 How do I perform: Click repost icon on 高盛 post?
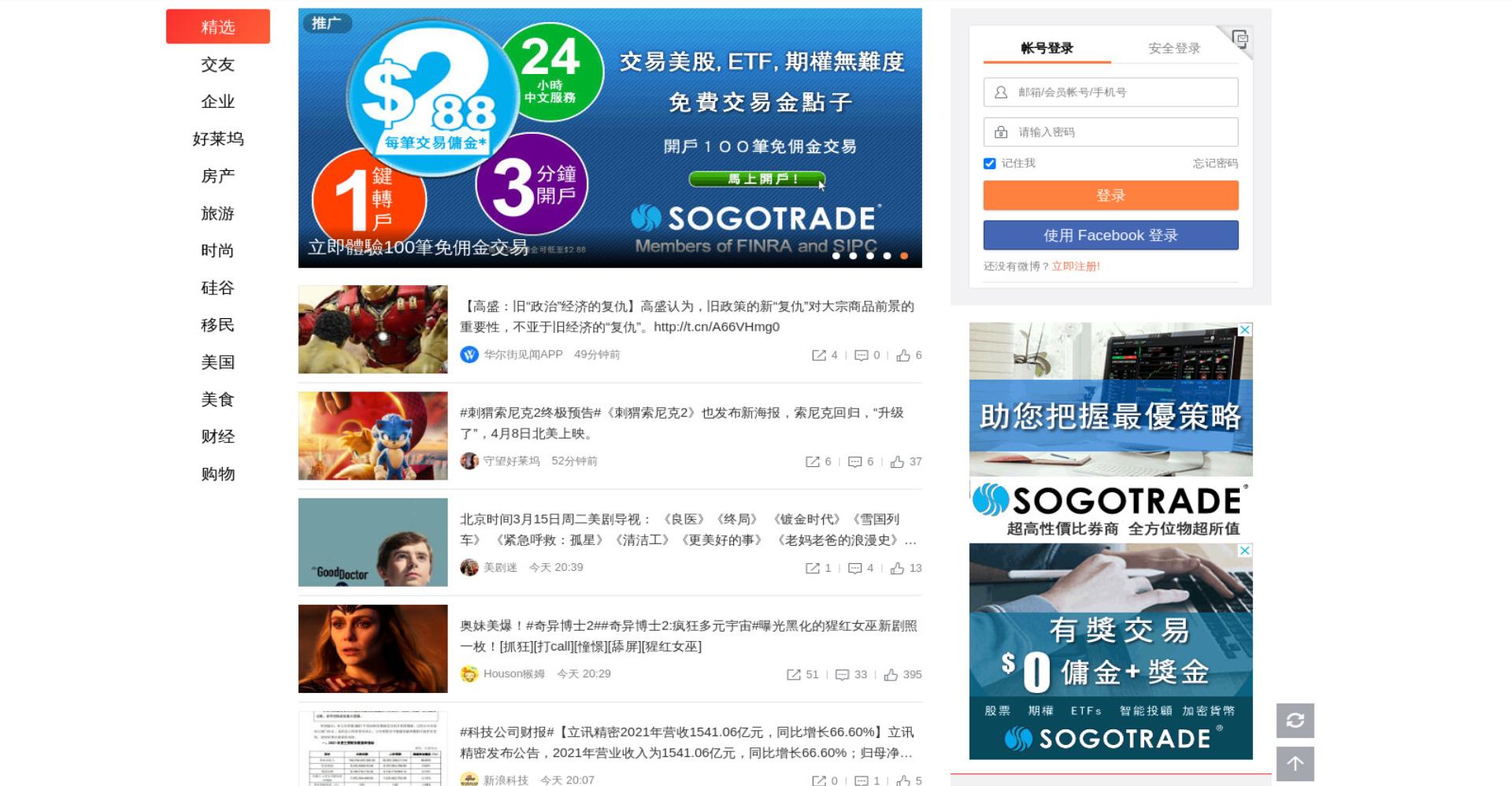(819, 355)
